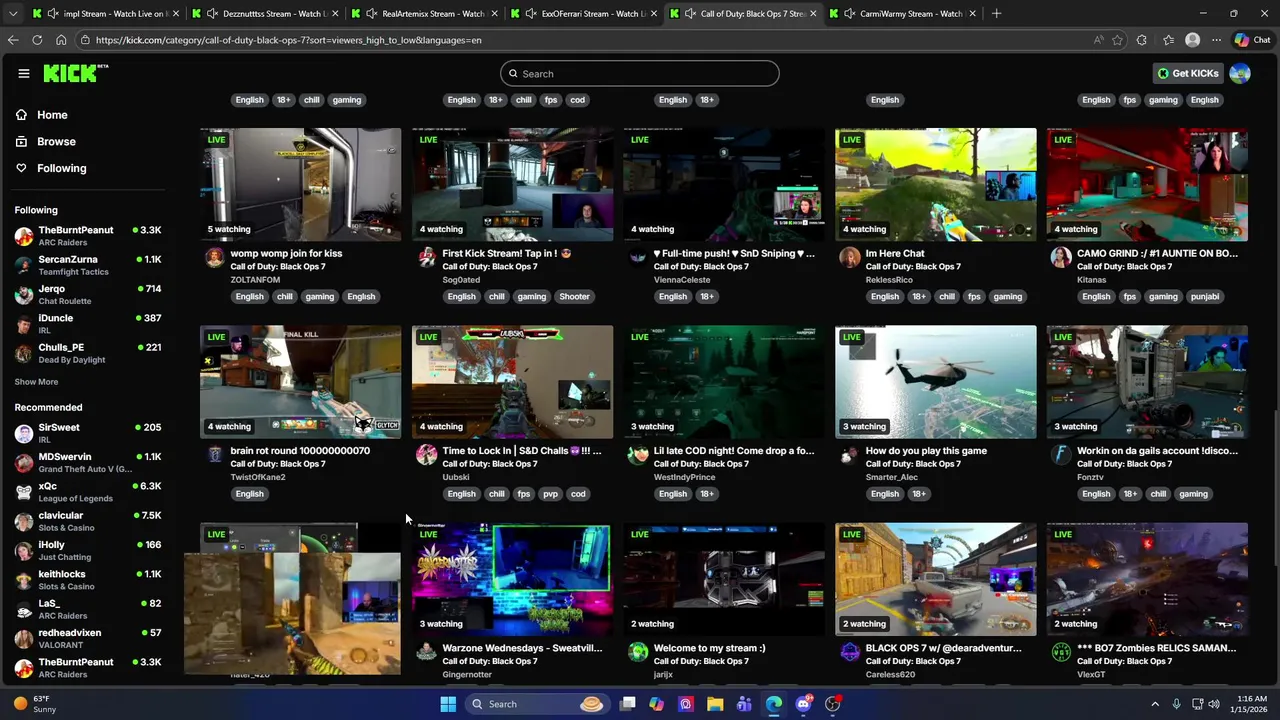Reload the page with Refresh icon

point(37,40)
